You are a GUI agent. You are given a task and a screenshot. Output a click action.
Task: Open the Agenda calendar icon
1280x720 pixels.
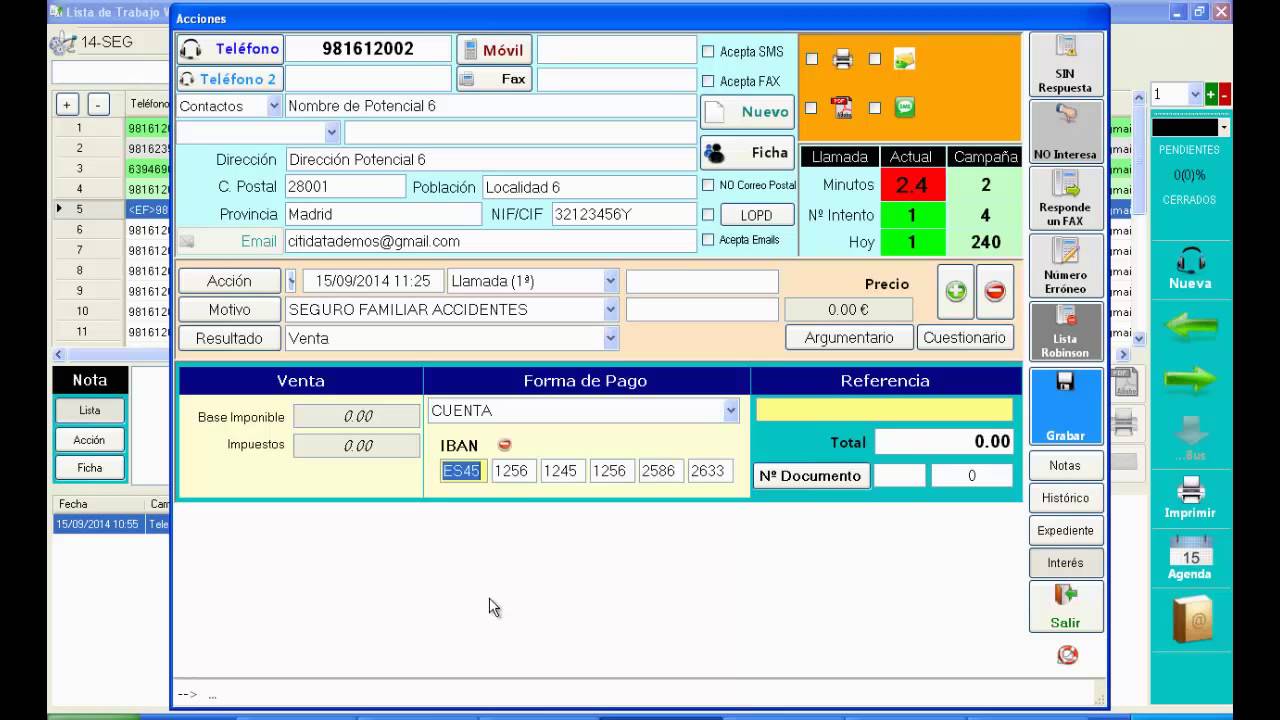1190,552
